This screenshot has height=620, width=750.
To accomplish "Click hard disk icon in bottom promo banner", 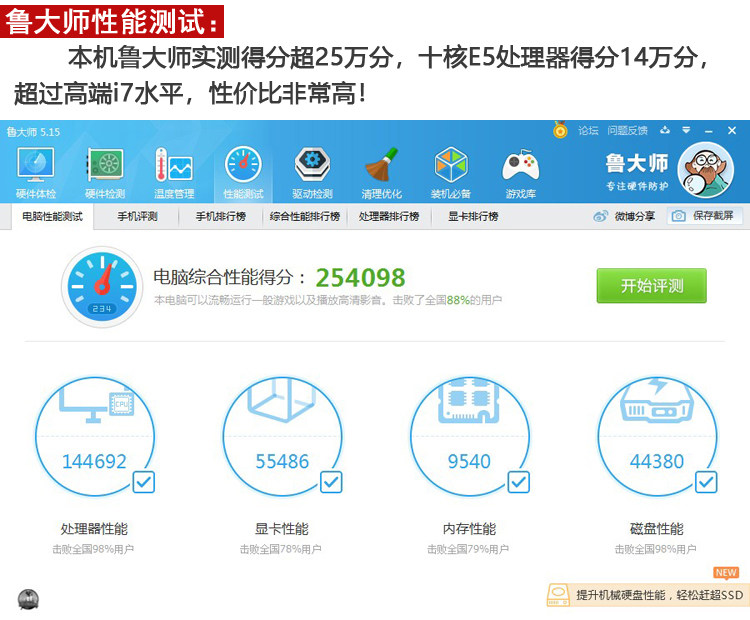I will 558,595.
